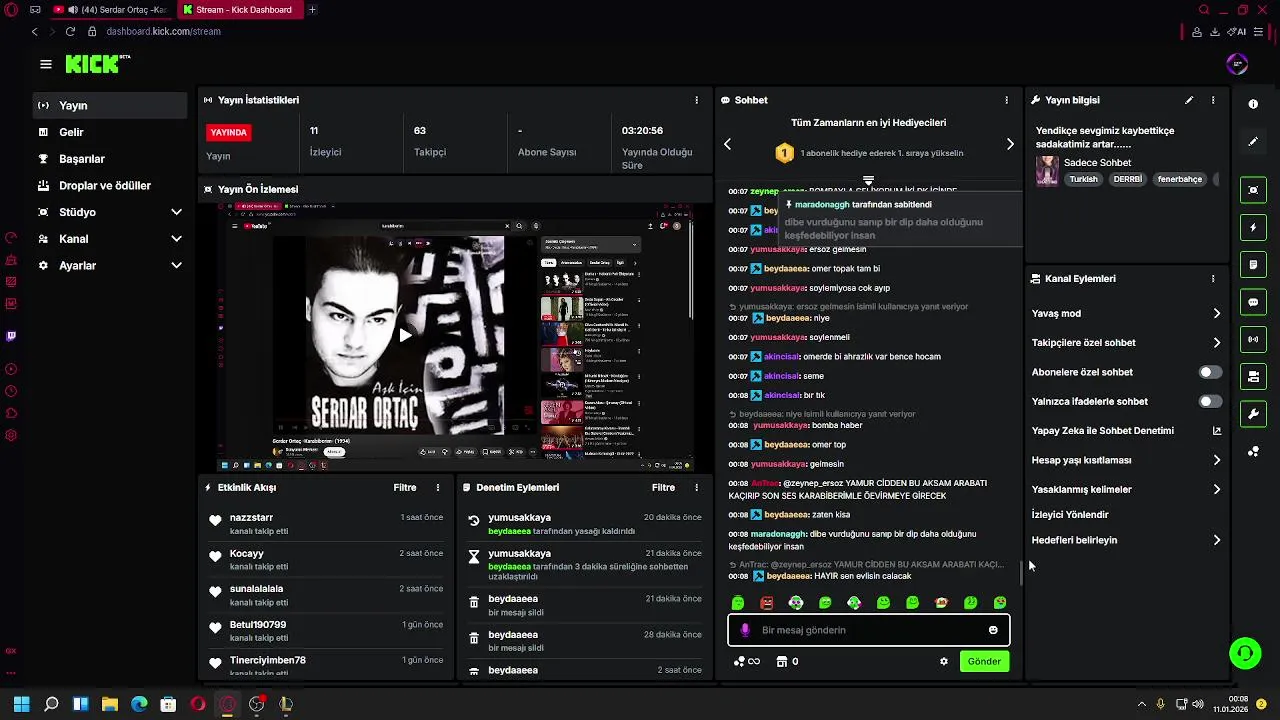
Task: Click the points dots icon in the right rail
Action: point(1253,452)
